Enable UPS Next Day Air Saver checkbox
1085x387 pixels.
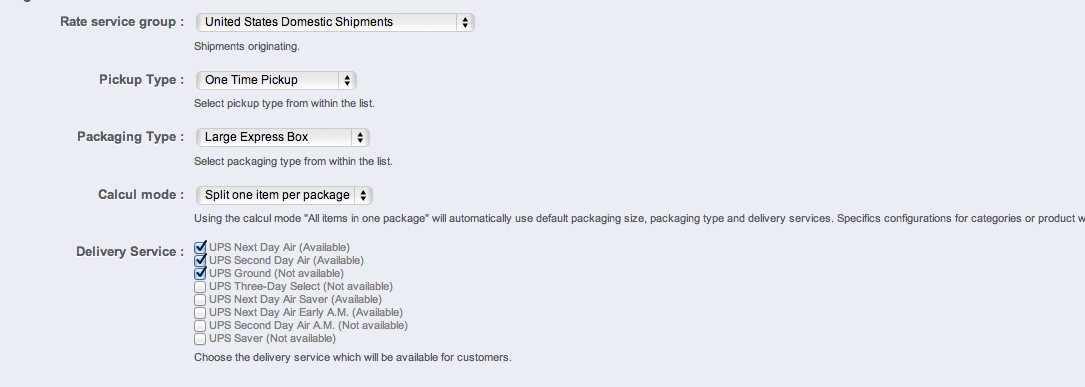tap(200, 300)
